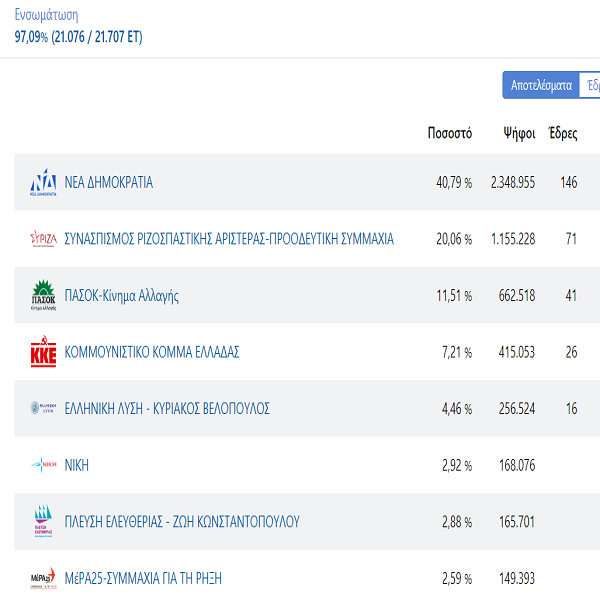The image size is (600, 600).
Task: Click the red KKE party logo
Action: (43, 352)
